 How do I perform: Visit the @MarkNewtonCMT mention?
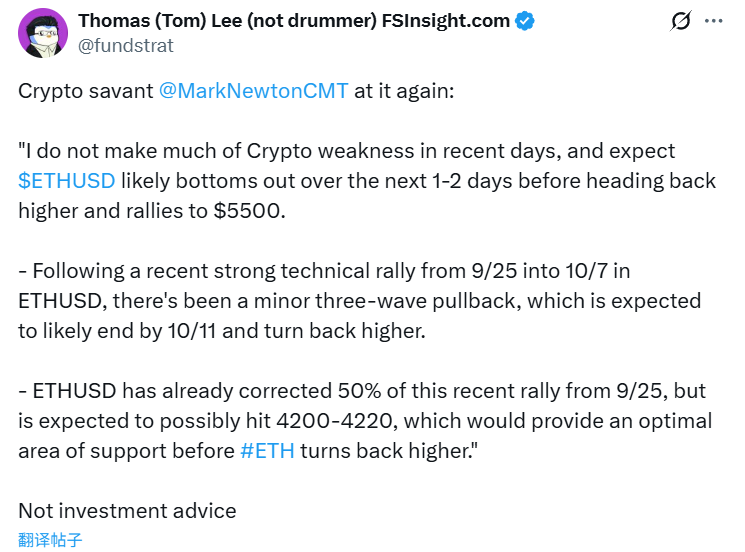(x=254, y=91)
